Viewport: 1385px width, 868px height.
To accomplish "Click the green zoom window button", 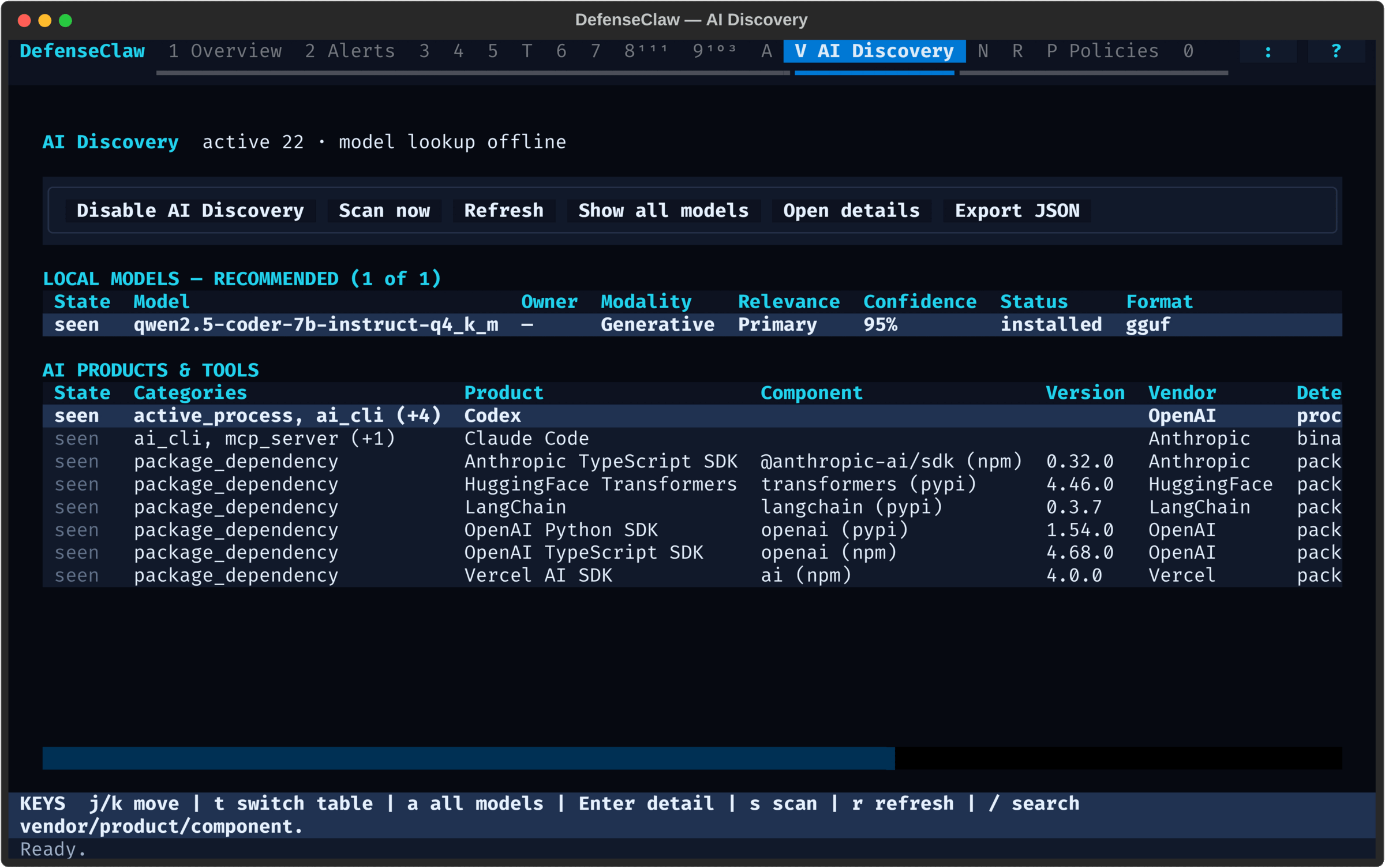I will 66,21.
